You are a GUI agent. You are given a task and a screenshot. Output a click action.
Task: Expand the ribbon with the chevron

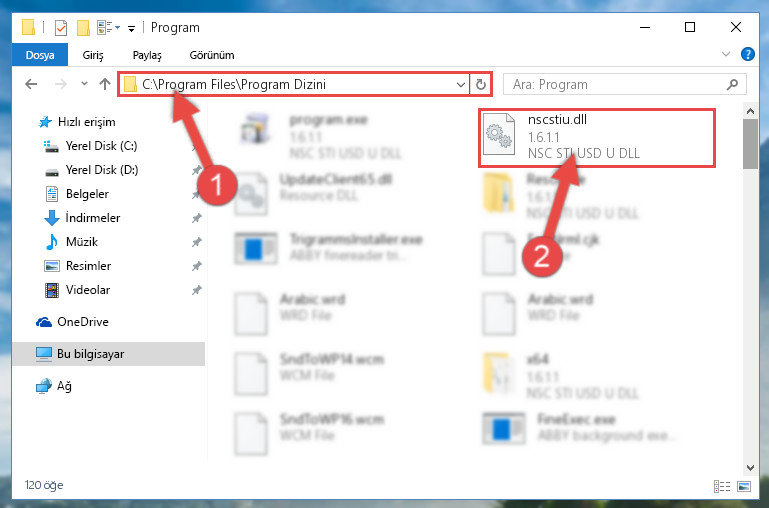(x=726, y=54)
